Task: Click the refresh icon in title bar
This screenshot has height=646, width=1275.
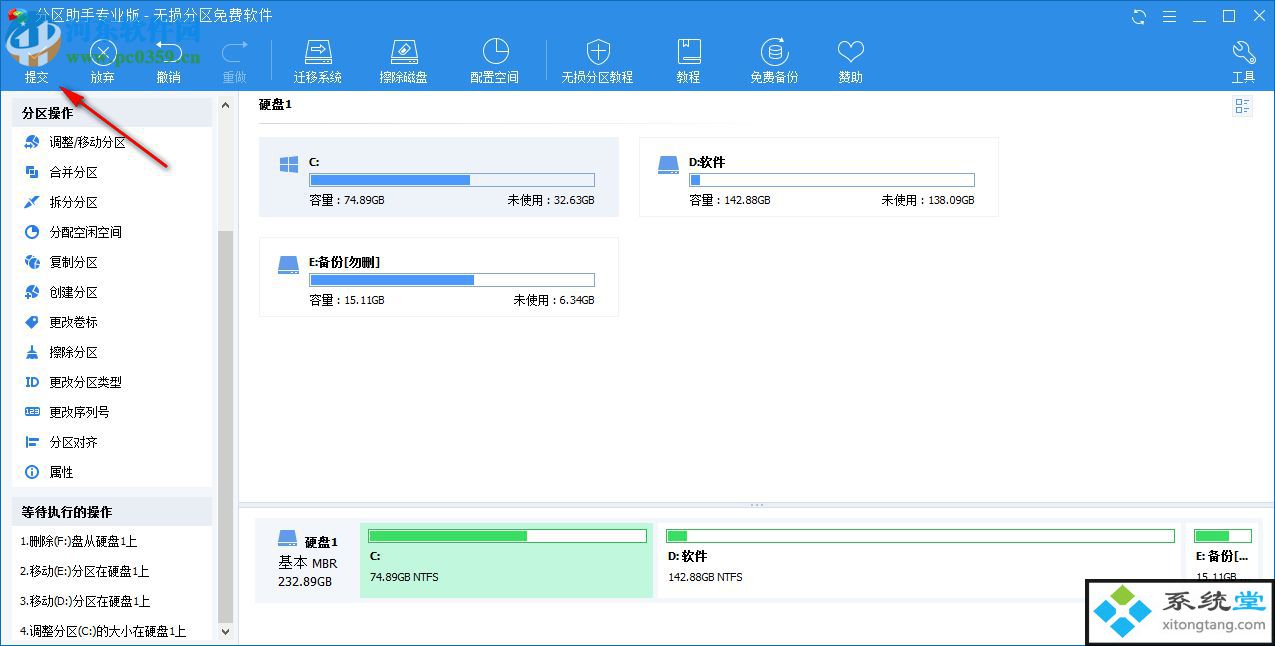Action: tap(1139, 16)
